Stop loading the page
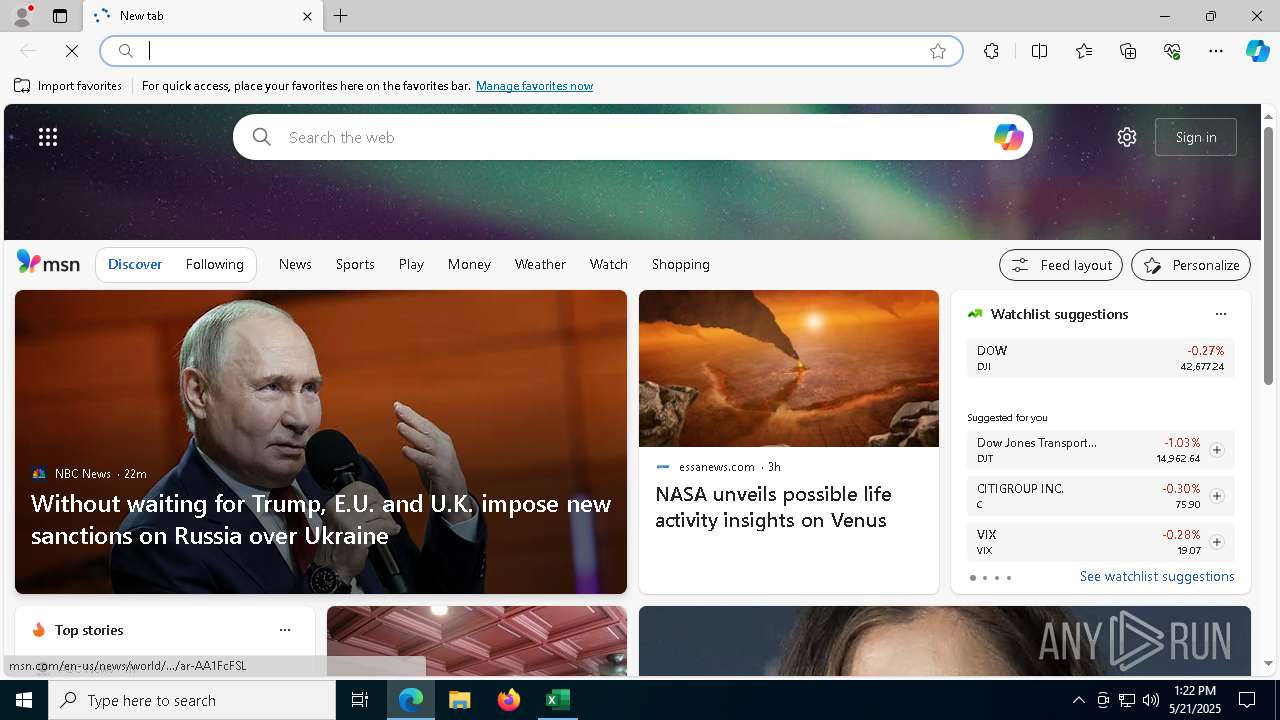The width and height of the screenshot is (1280, 720). pos(72,51)
